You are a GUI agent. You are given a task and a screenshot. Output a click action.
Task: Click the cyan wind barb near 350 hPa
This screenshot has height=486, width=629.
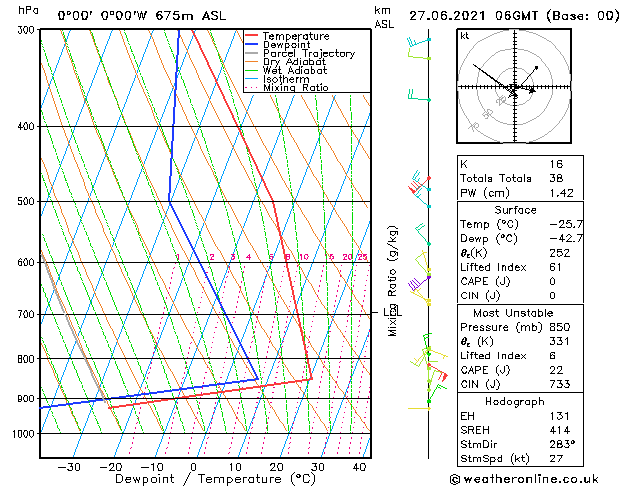[418, 96]
